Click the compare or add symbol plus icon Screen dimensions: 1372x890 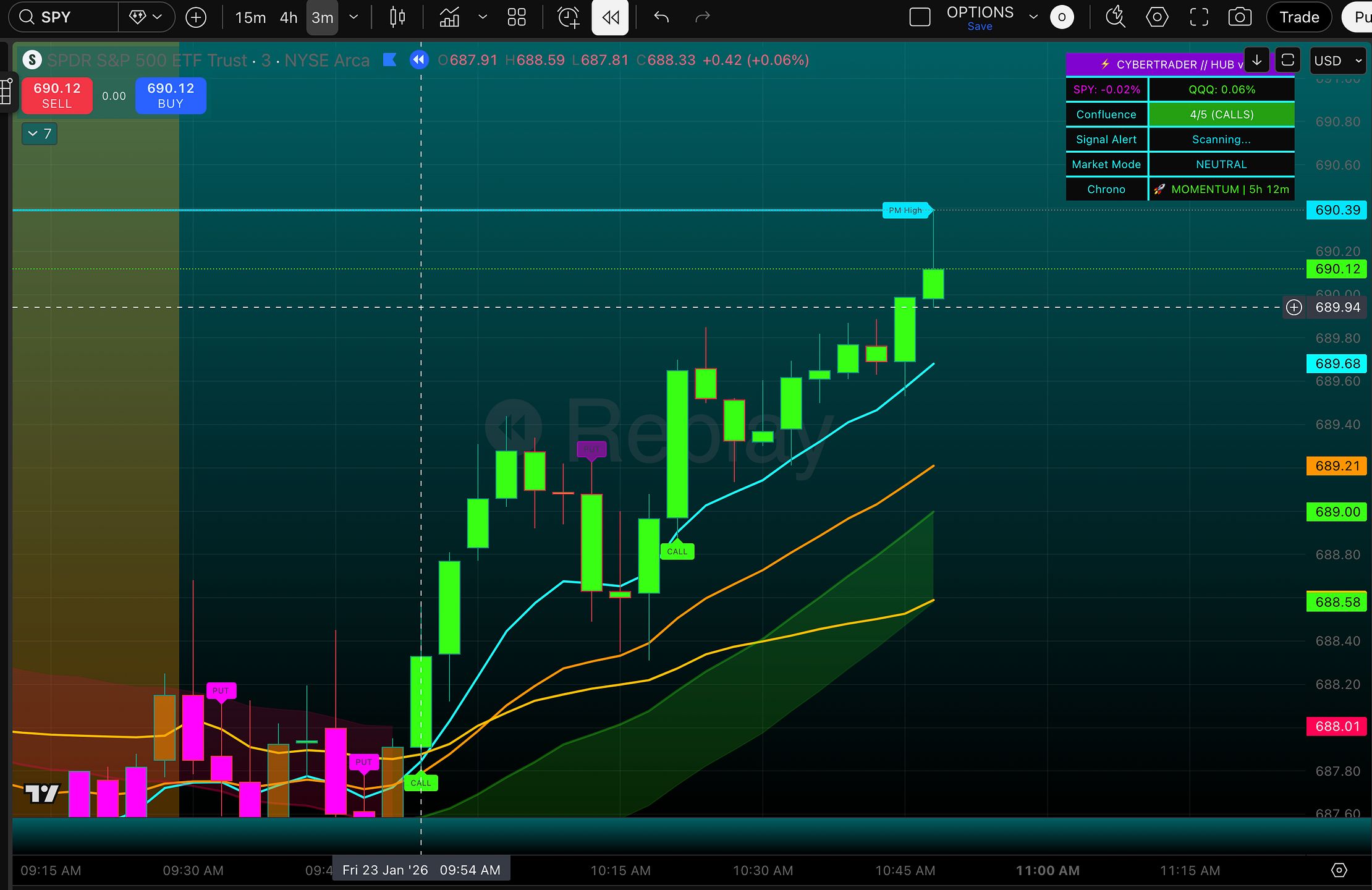(196, 17)
